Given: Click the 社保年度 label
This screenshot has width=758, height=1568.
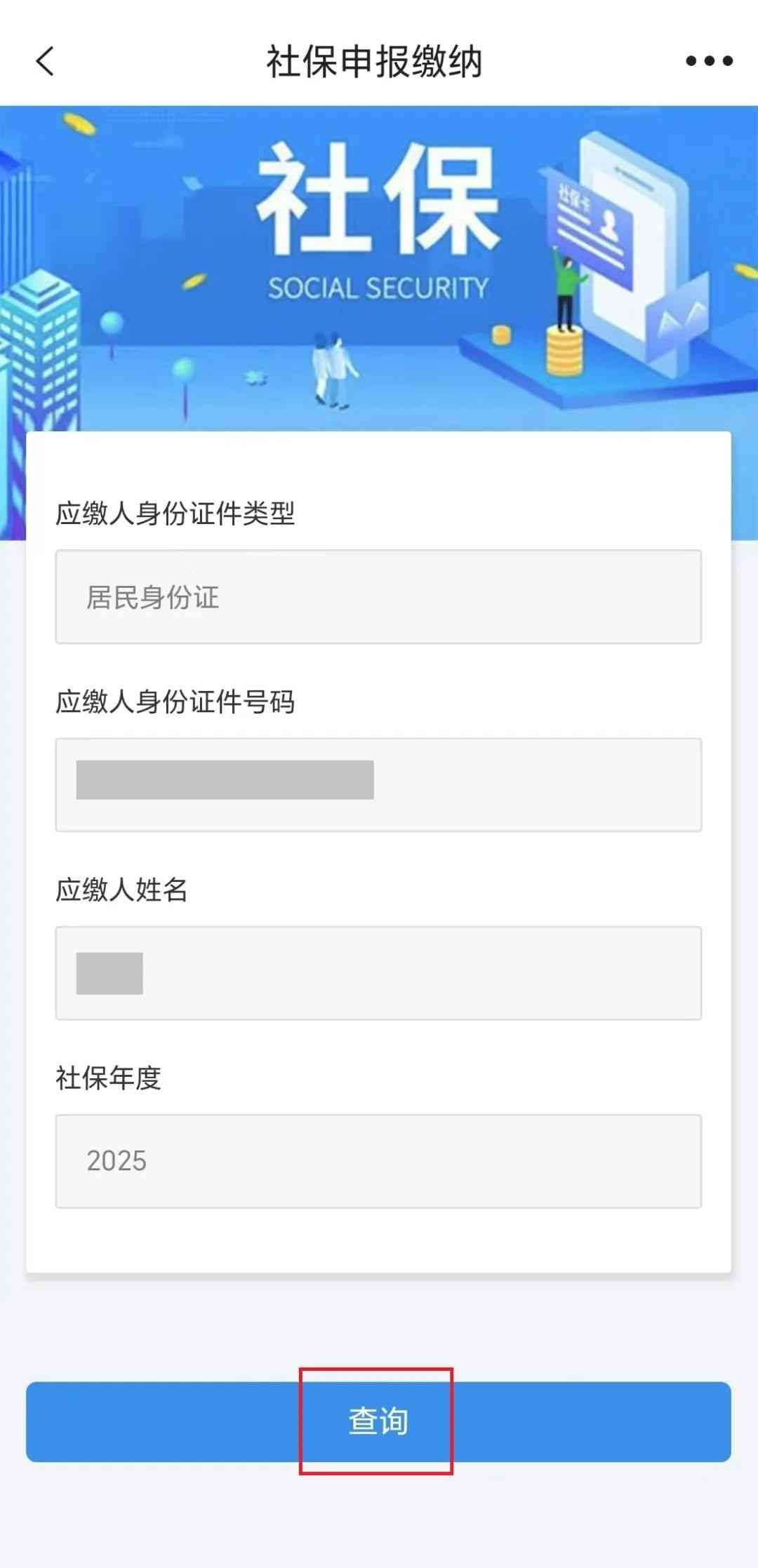Looking at the screenshot, I should tap(108, 1078).
